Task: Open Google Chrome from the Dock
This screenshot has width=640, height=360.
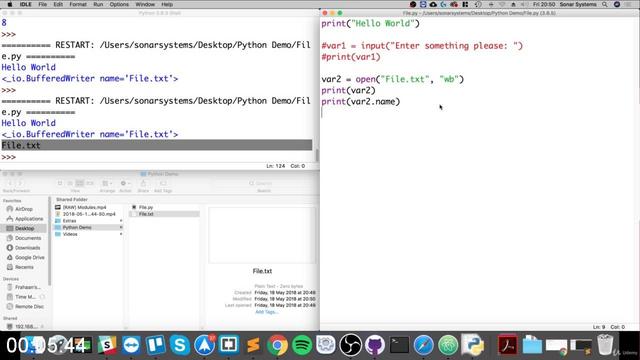Action: pyautogui.click(x=278, y=345)
